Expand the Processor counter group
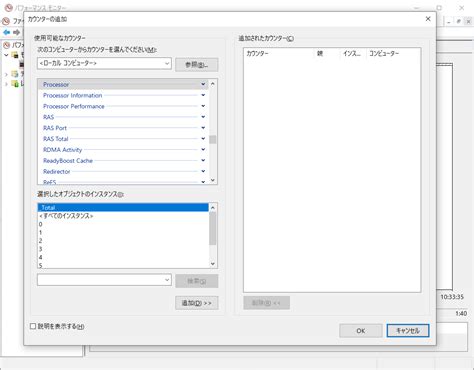The height and width of the screenshot is (370, 474). tap(203, 84)
